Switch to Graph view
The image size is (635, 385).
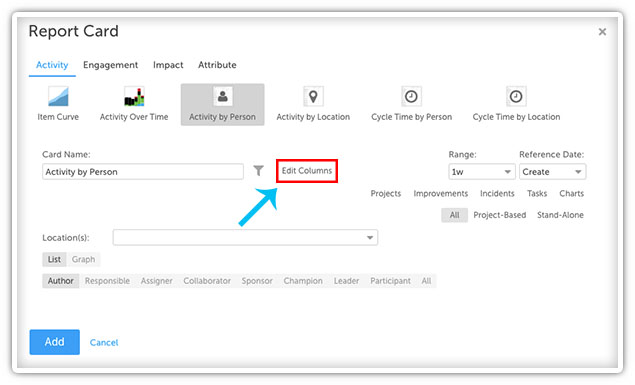coord(83,260)
